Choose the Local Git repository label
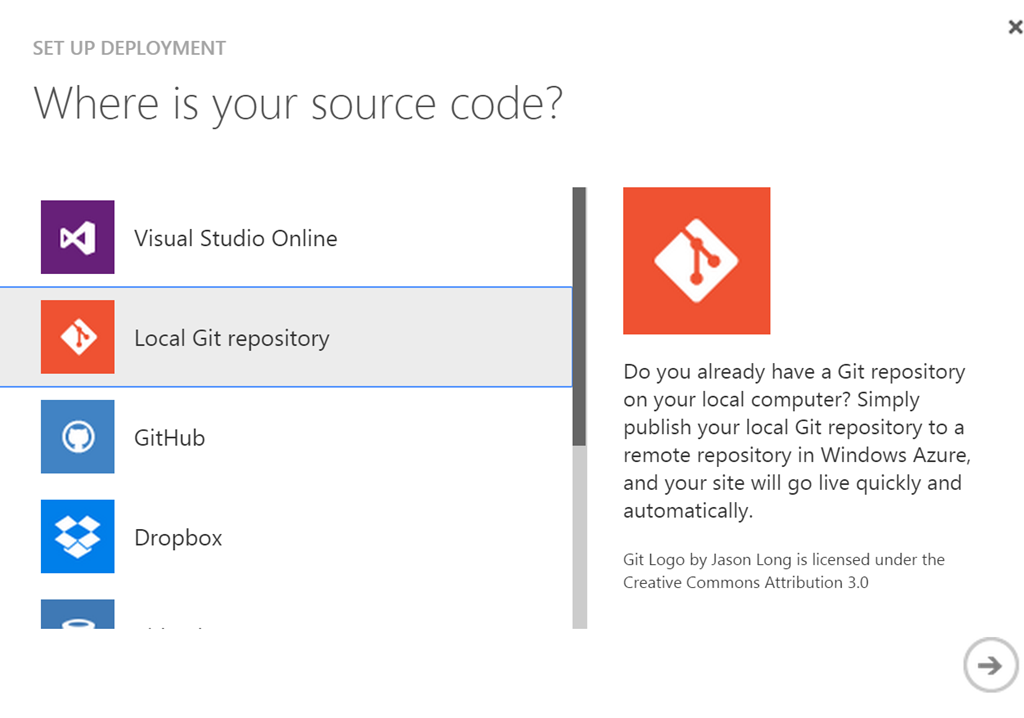This screenshot has height=718, width=1024. click(232, 338)
